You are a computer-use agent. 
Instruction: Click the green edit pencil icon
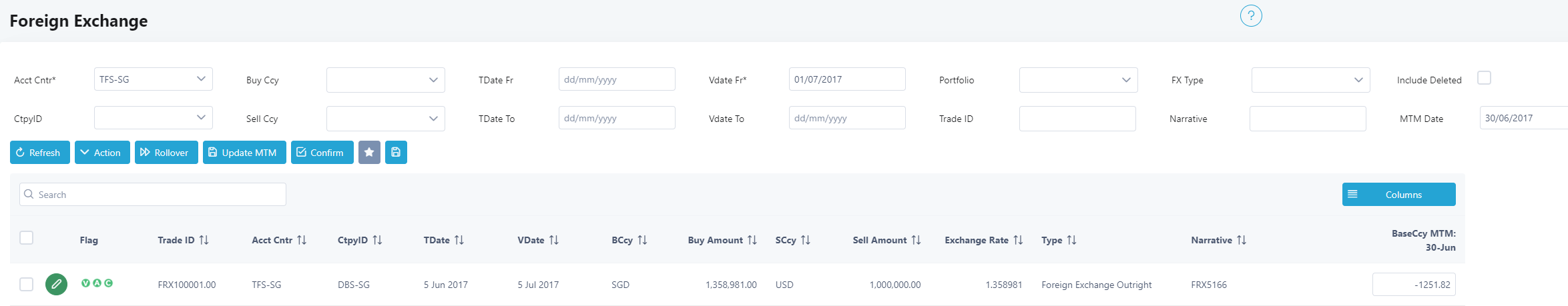click(x=57, y=285)
